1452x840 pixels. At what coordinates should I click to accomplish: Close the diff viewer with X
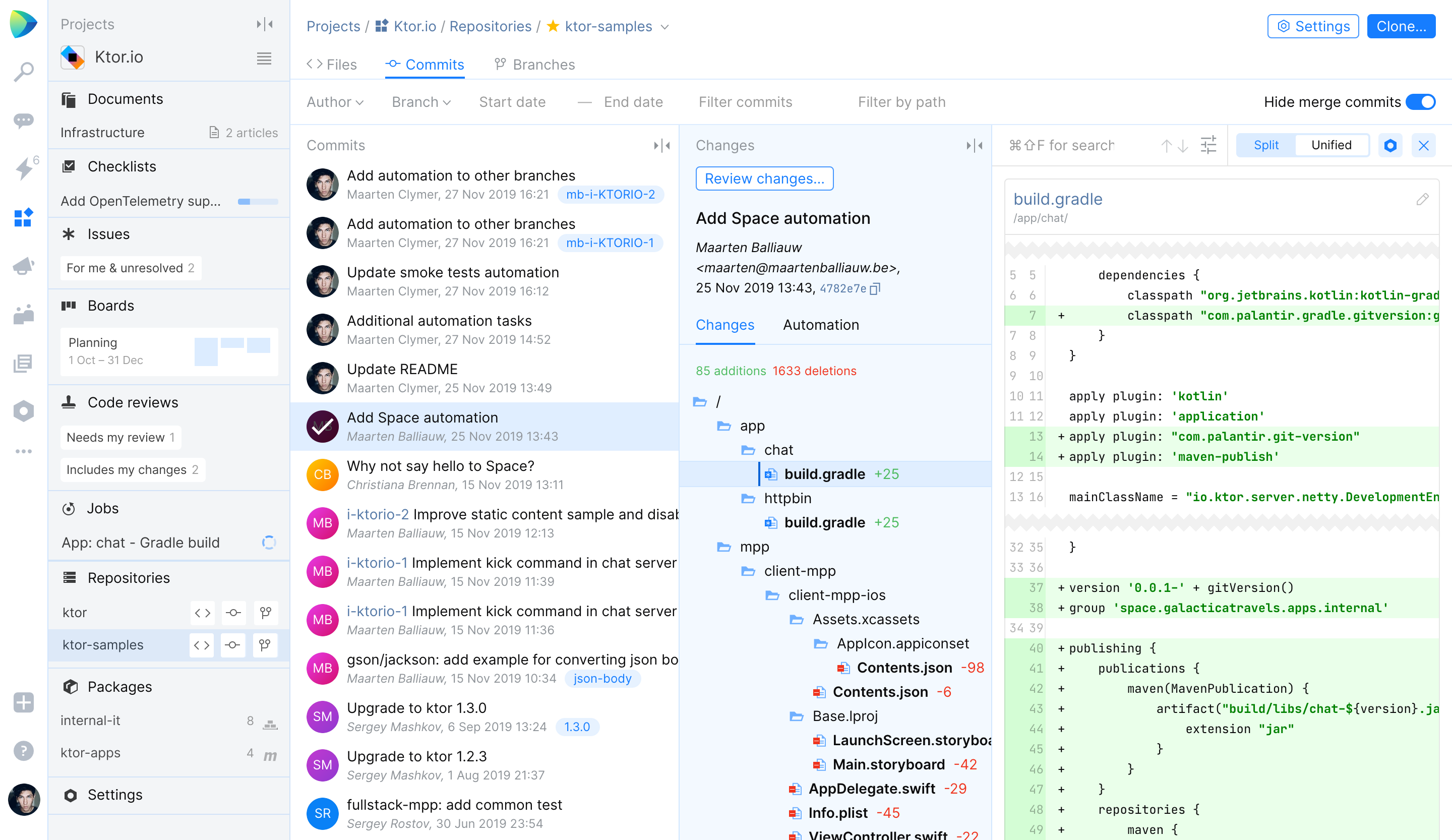click(x=1423, y=146)
